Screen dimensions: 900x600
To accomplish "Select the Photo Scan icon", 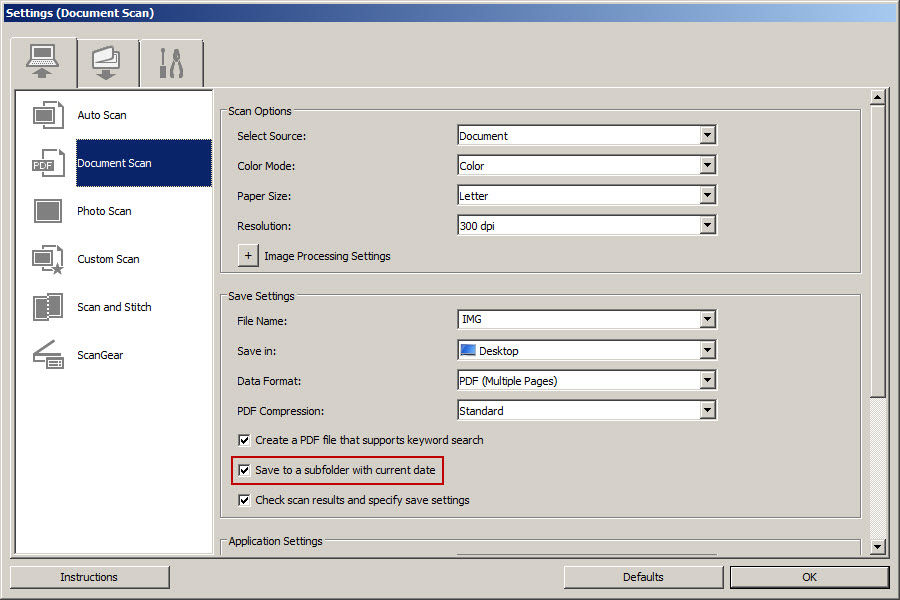I will (x=47, y=211).
